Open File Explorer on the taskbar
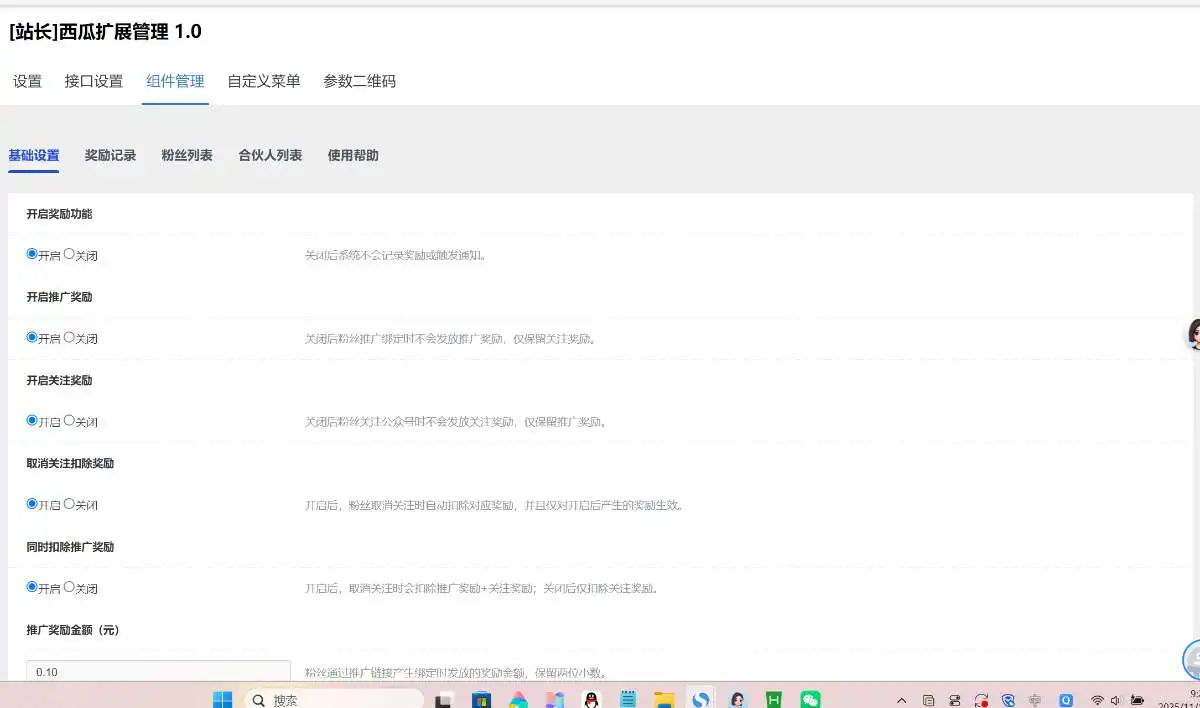The image size is (1200, 708). pyautogui.click(x=664, y=699)
